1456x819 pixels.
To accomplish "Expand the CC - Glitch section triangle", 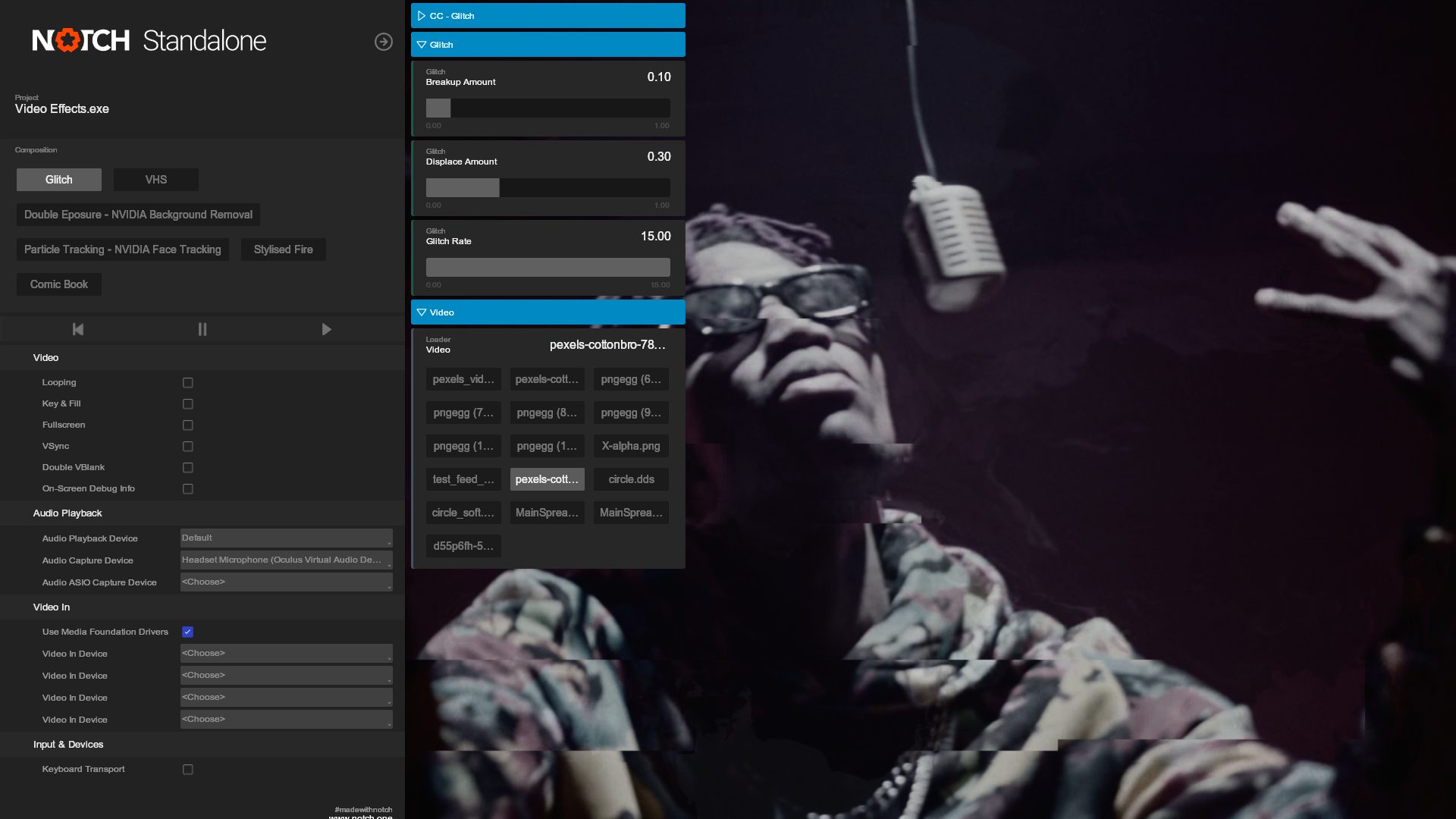I will [x=422, y=16].
